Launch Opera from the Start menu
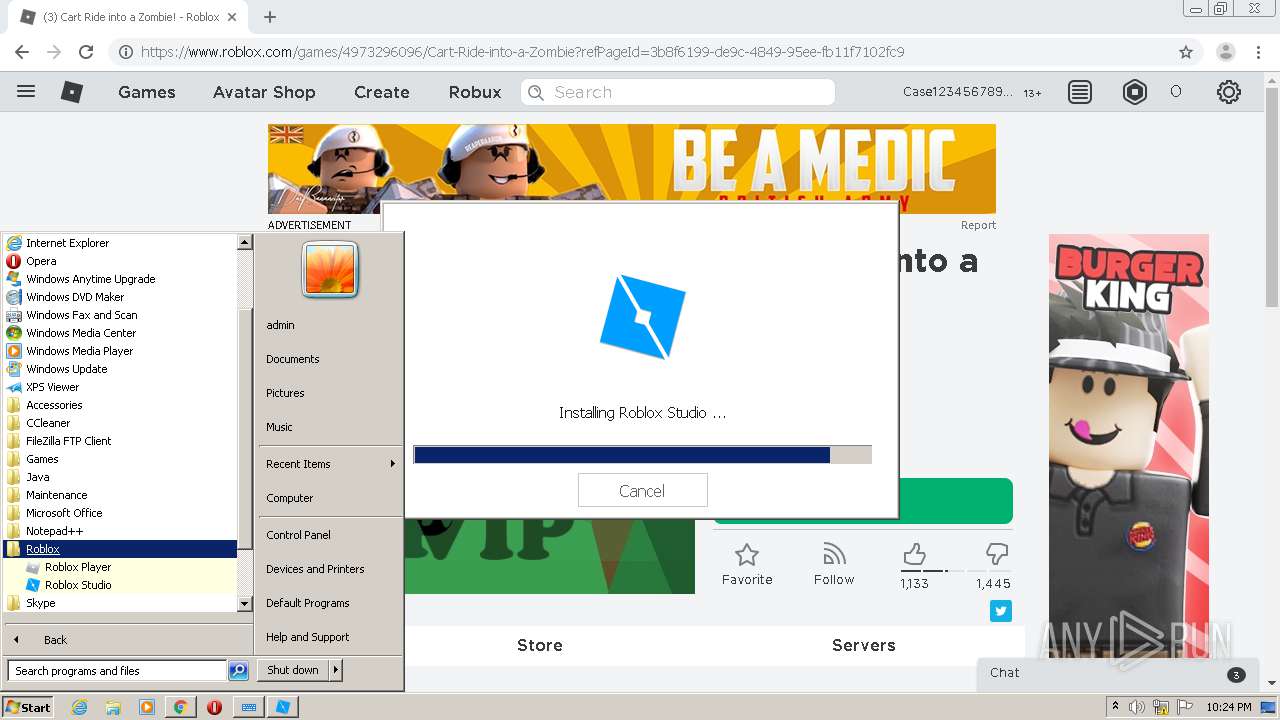1280x720 pixels. click(x=41, y=261)
